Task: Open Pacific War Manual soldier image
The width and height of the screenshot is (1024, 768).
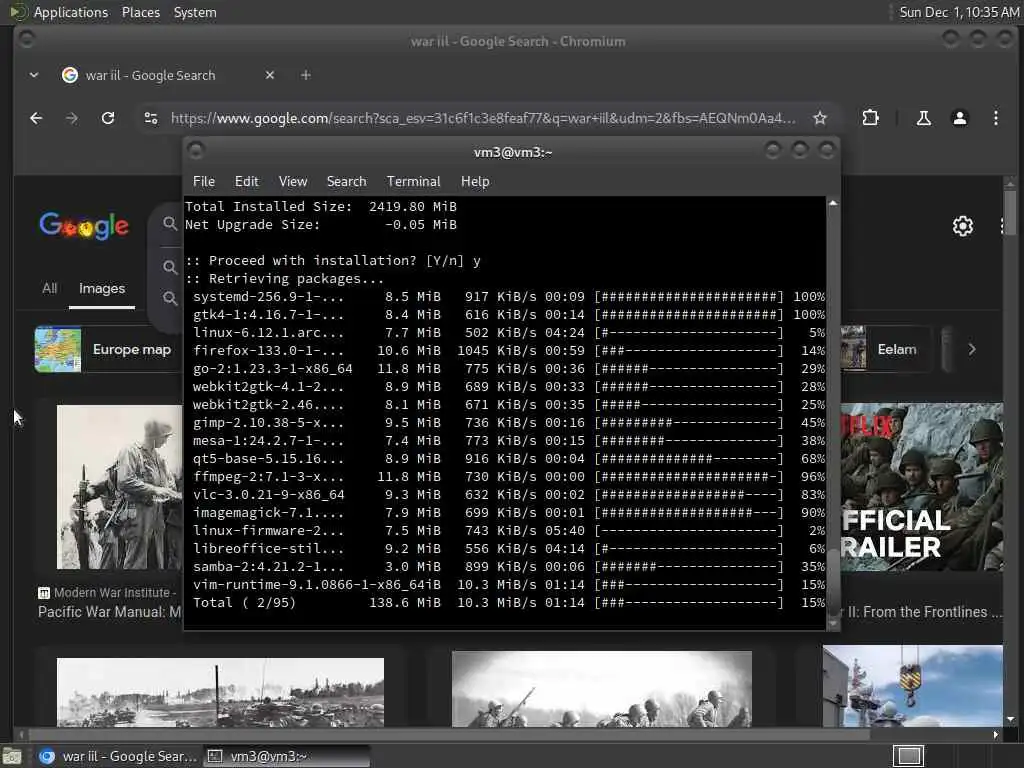Action: pyautogui.click(x=120, y=487)
